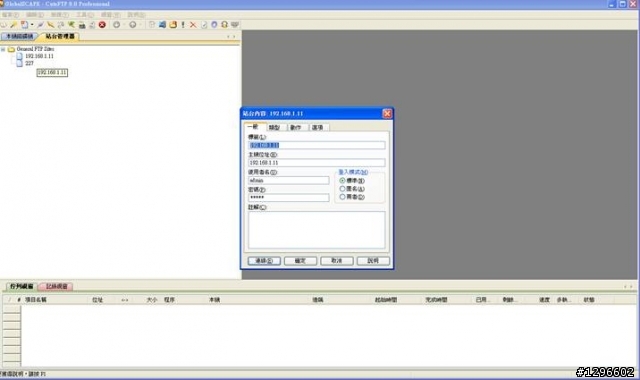Click the site icon beside 227
Viewport: 640px width, 380px height.
(19, 63)
